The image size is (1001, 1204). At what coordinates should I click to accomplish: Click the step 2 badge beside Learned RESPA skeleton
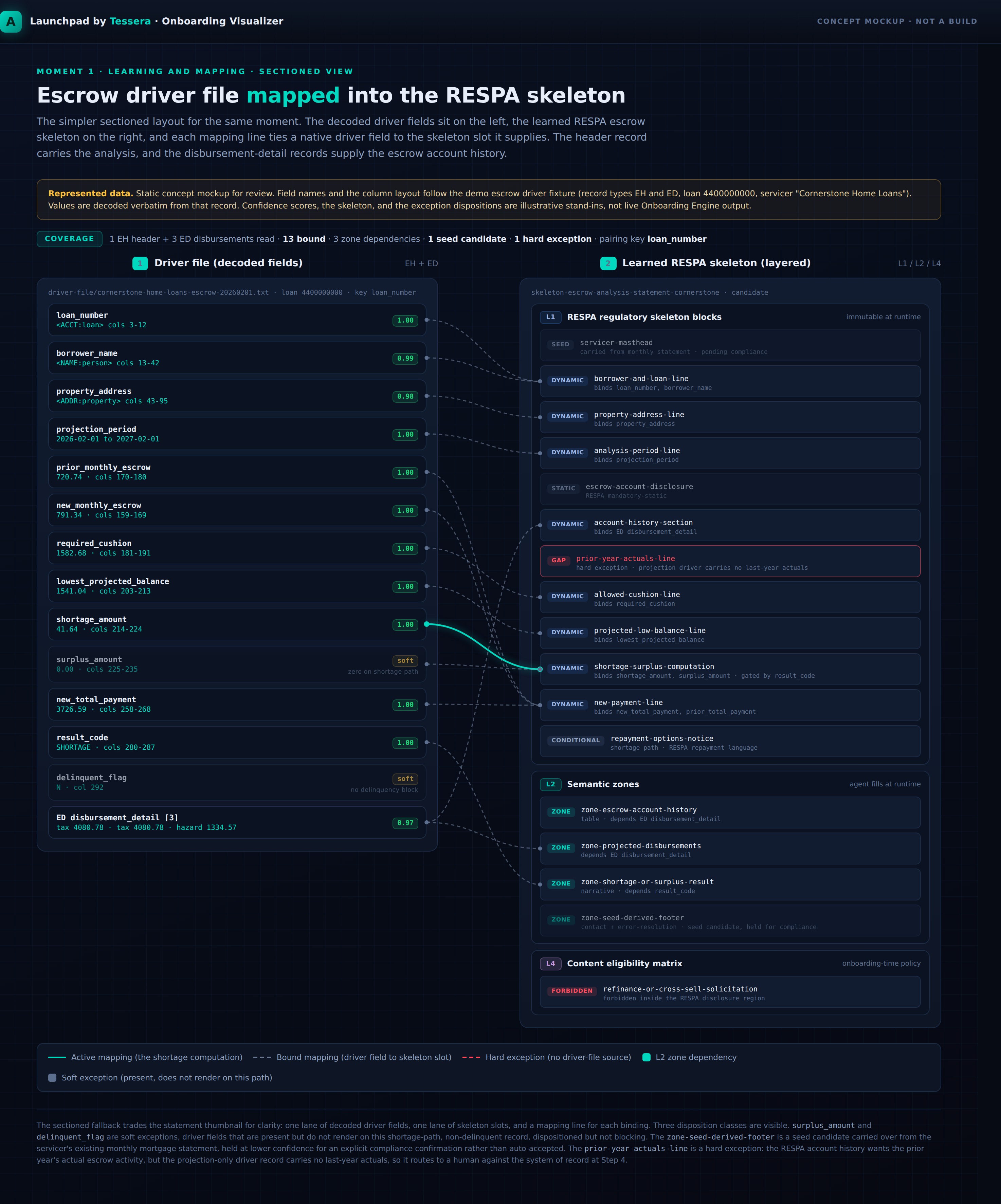click(x=608, y=263)
